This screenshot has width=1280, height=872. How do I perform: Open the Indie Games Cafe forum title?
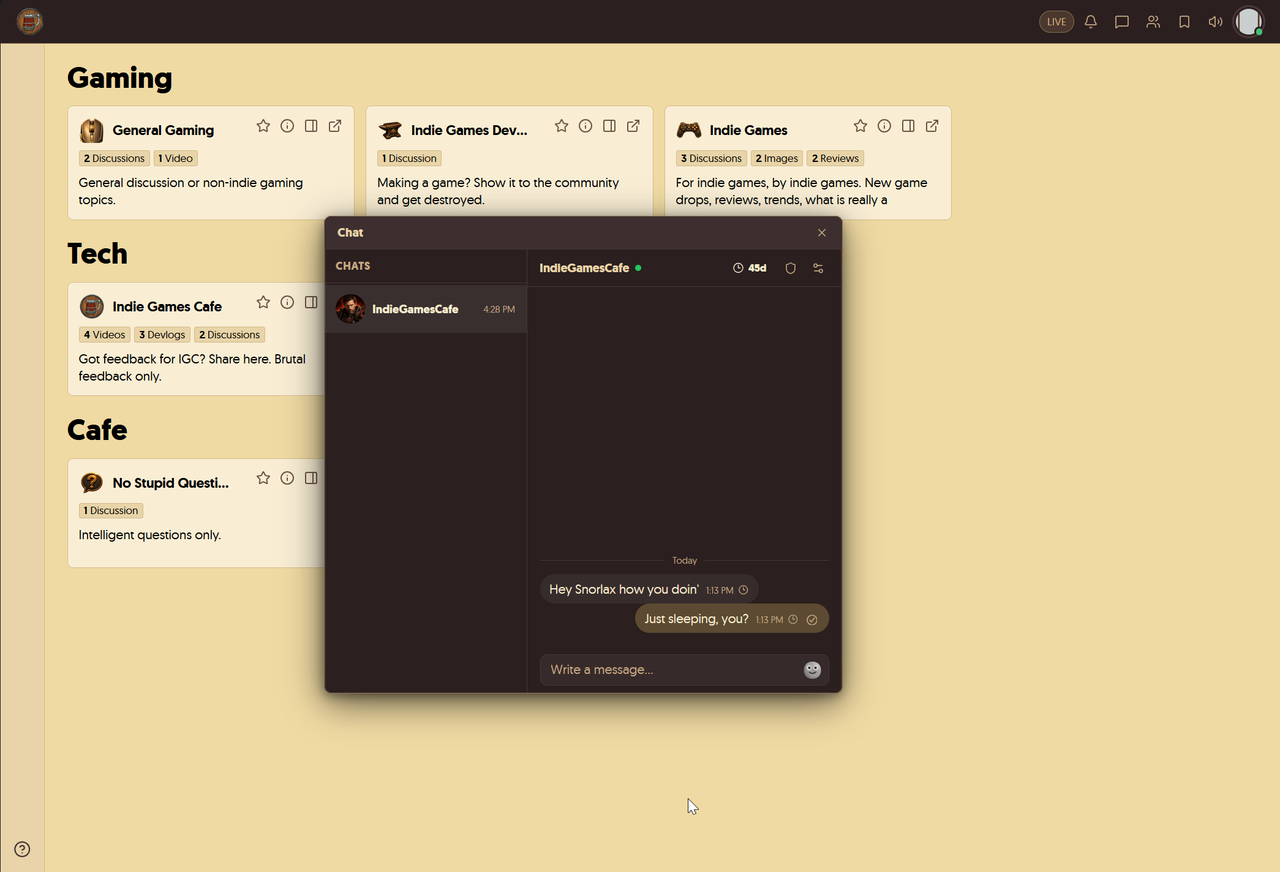pyautogui.click(x=167, y=306)
